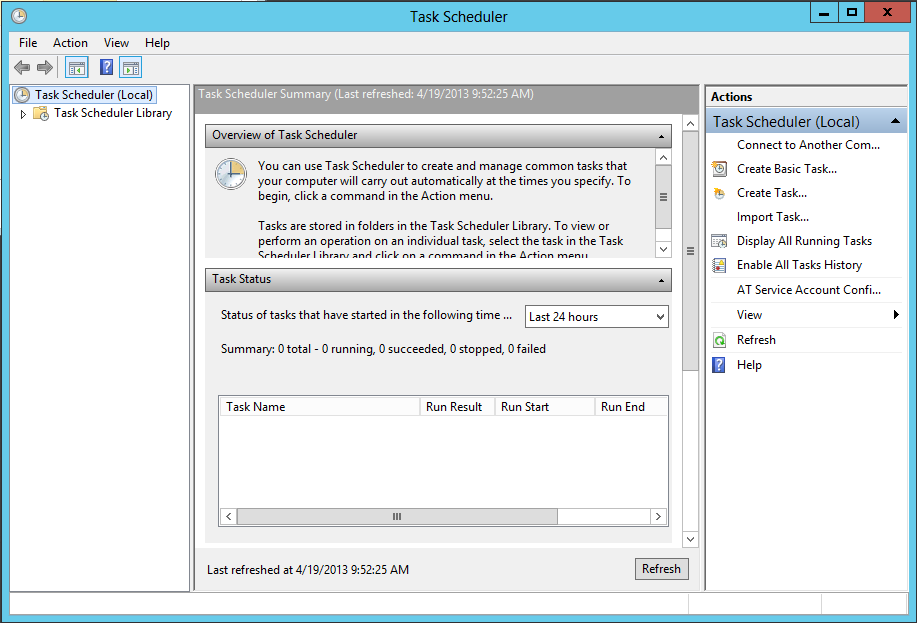Click the back arrow toolbar icon
Viewport: 917px width, 623px height.
[22, 68]
